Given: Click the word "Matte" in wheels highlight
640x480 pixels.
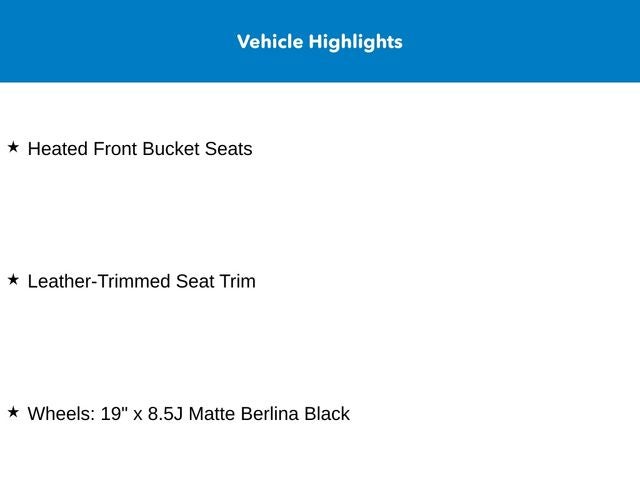Looking at the screenshot, I should click(212, 414).
